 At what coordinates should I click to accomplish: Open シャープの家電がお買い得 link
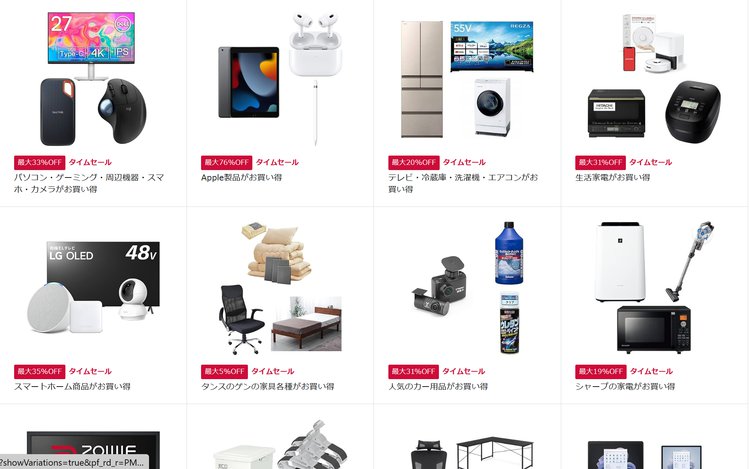[625, 386]
